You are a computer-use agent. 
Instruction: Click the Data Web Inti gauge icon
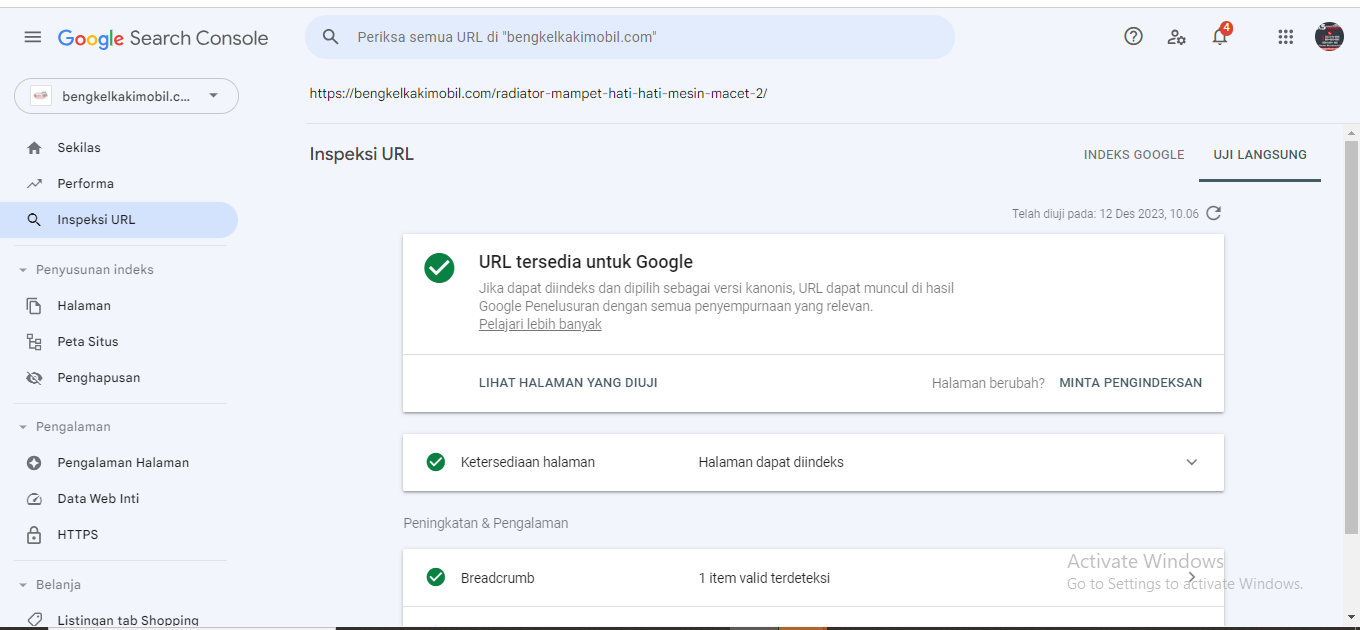click(35, 499)
